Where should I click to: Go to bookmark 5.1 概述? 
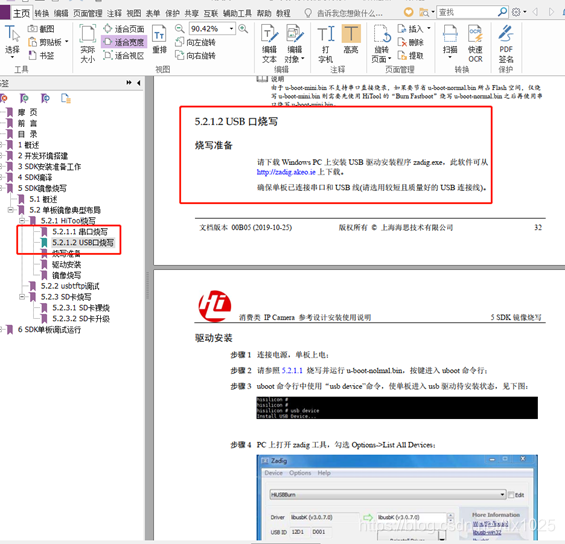click(43, 199)
